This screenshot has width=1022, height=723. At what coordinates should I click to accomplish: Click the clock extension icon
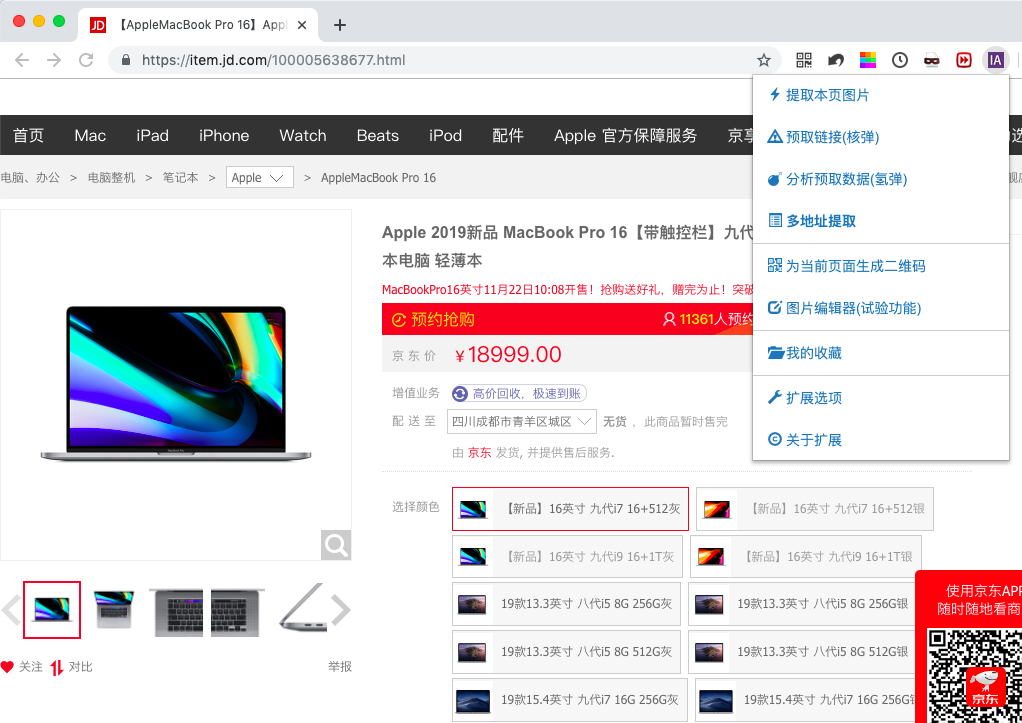[899, 60]
